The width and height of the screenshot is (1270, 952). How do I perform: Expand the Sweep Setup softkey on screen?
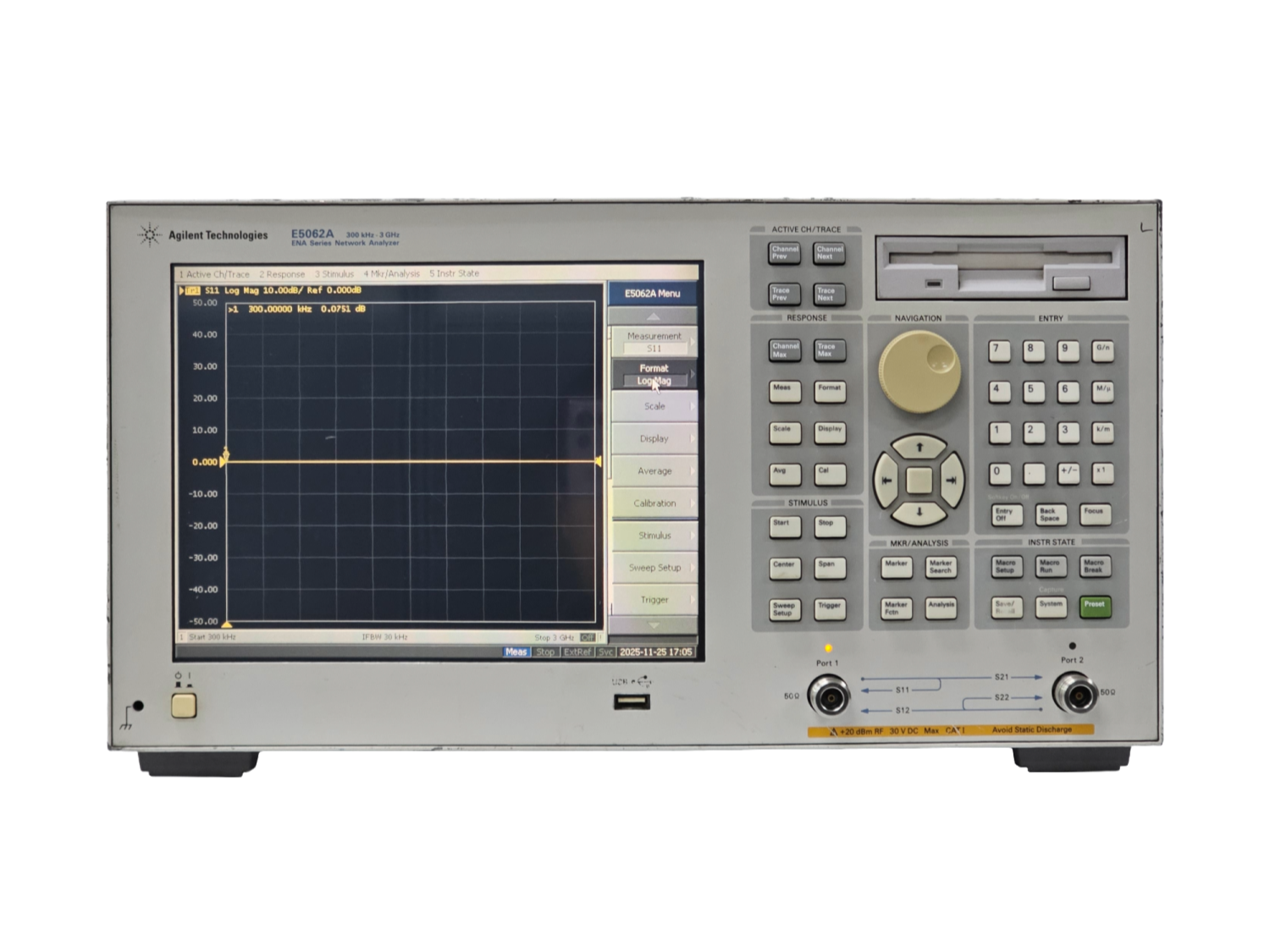(x=654, y=567)
